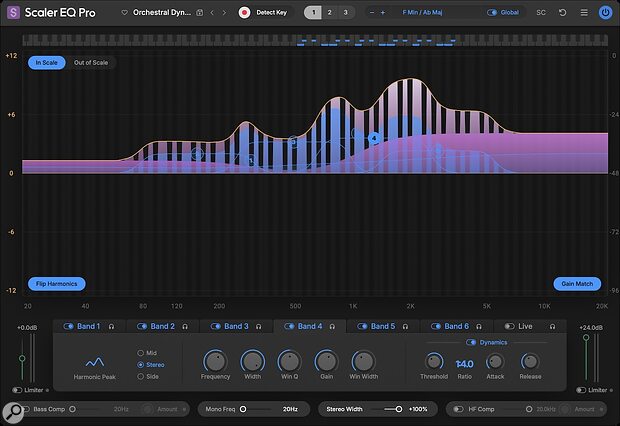
Task: Click the undo/reset arrow icon
Action: click(x=562, y=13)
